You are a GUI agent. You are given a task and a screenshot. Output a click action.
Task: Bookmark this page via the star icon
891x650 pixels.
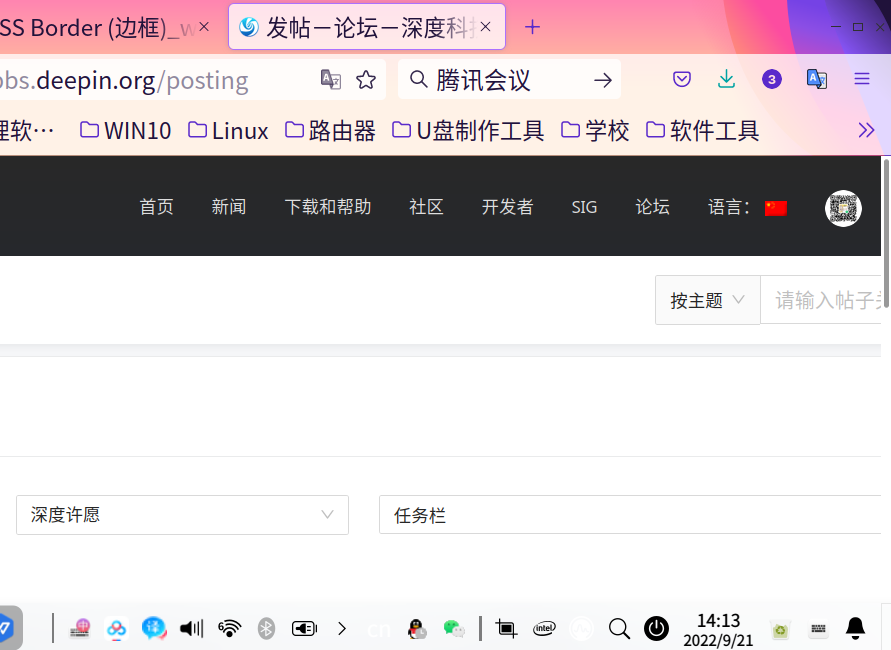click(367, 79)
